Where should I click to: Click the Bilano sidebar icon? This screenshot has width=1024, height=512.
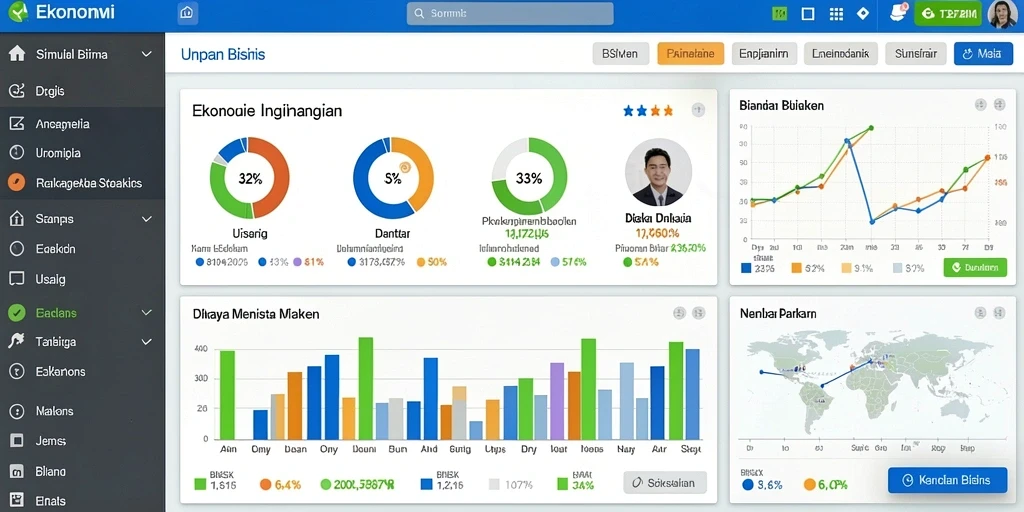[16, 471]
